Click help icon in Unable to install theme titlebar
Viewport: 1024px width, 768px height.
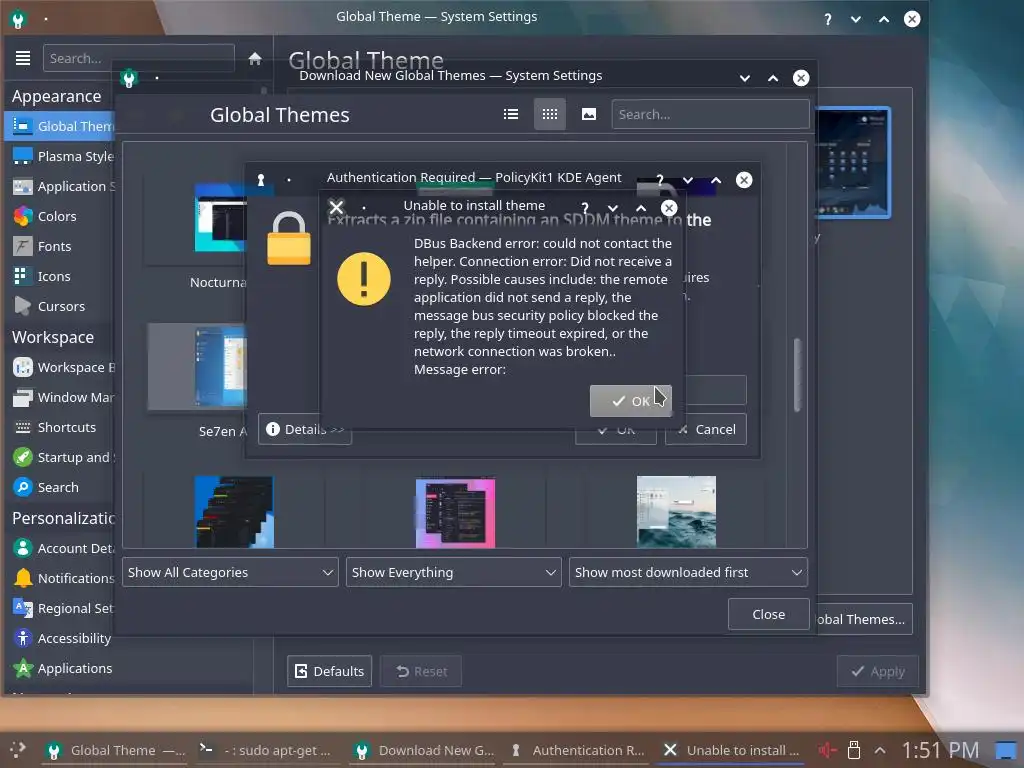[584, 208]
